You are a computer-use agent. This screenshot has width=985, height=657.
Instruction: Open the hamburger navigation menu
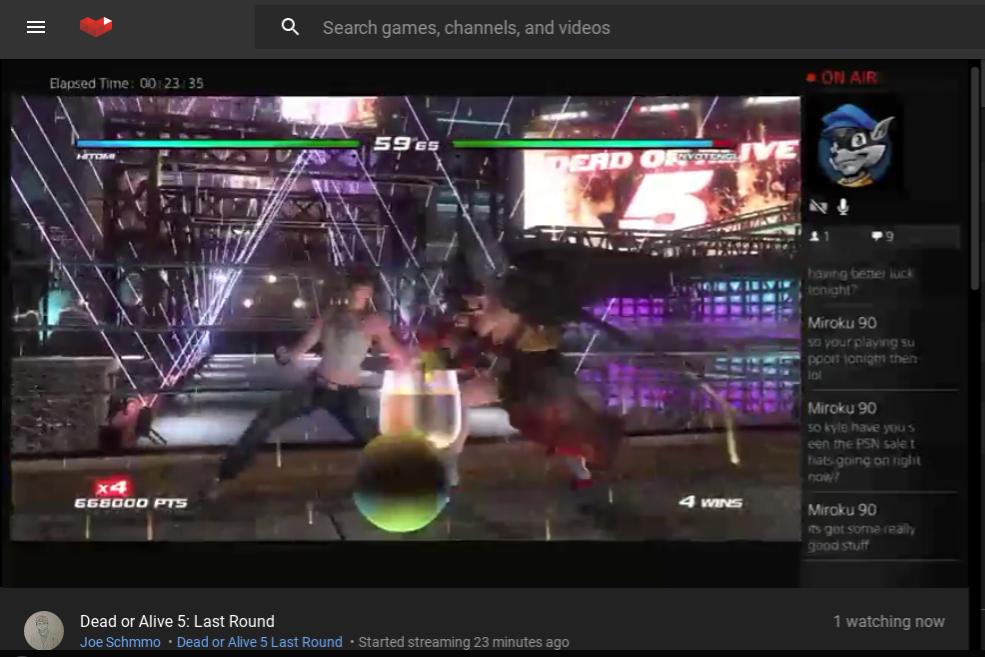36,27
